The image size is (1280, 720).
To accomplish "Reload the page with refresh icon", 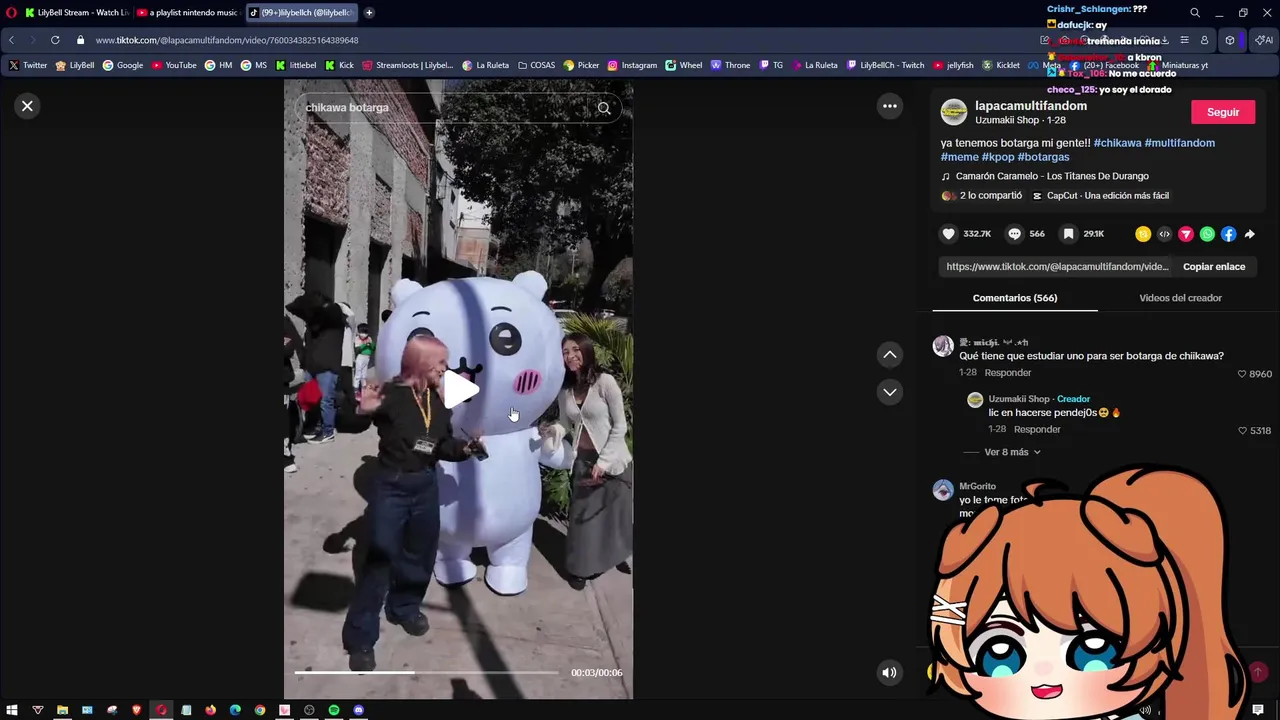I will click(55, 40).
